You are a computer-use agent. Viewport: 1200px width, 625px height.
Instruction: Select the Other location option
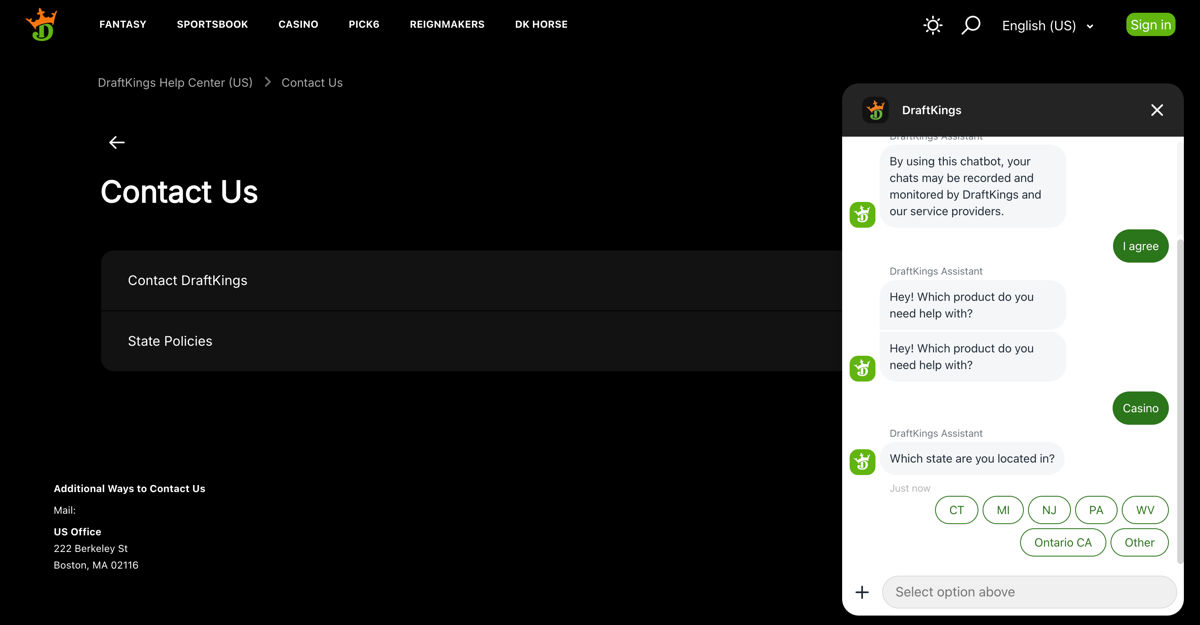click(x=1140, y=542)
